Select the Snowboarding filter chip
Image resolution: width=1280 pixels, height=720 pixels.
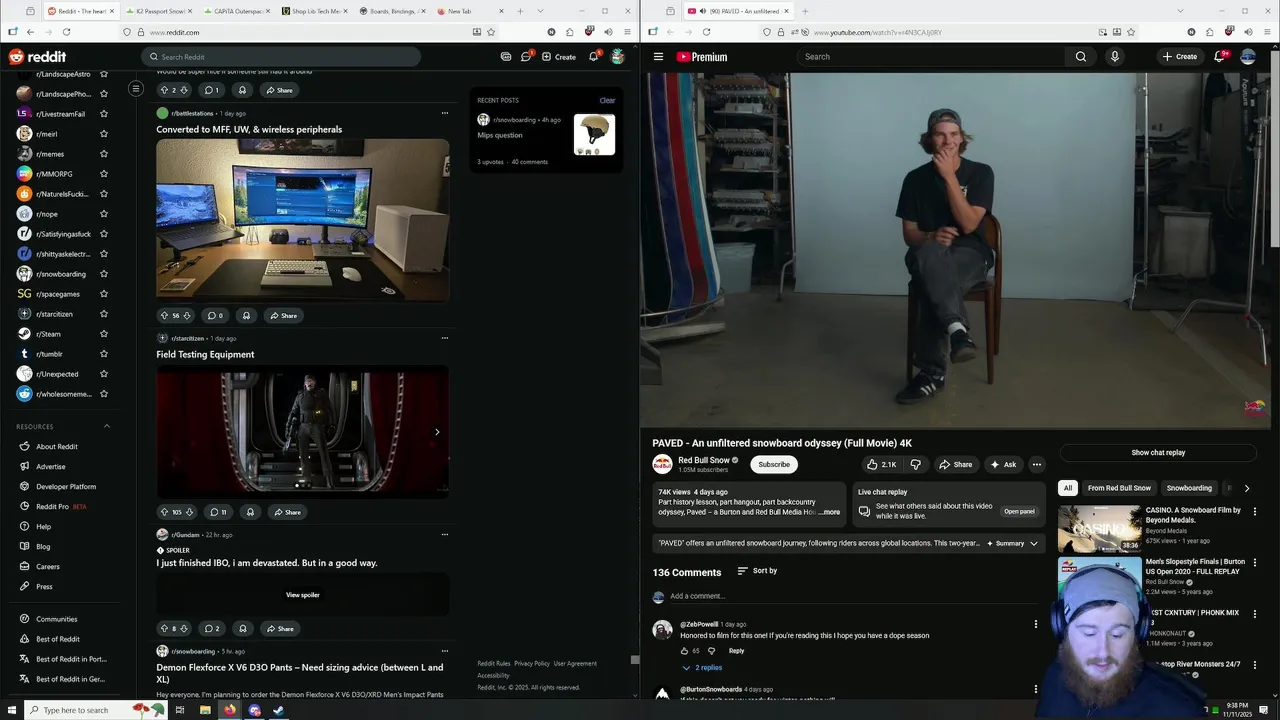pos(1189,488)
